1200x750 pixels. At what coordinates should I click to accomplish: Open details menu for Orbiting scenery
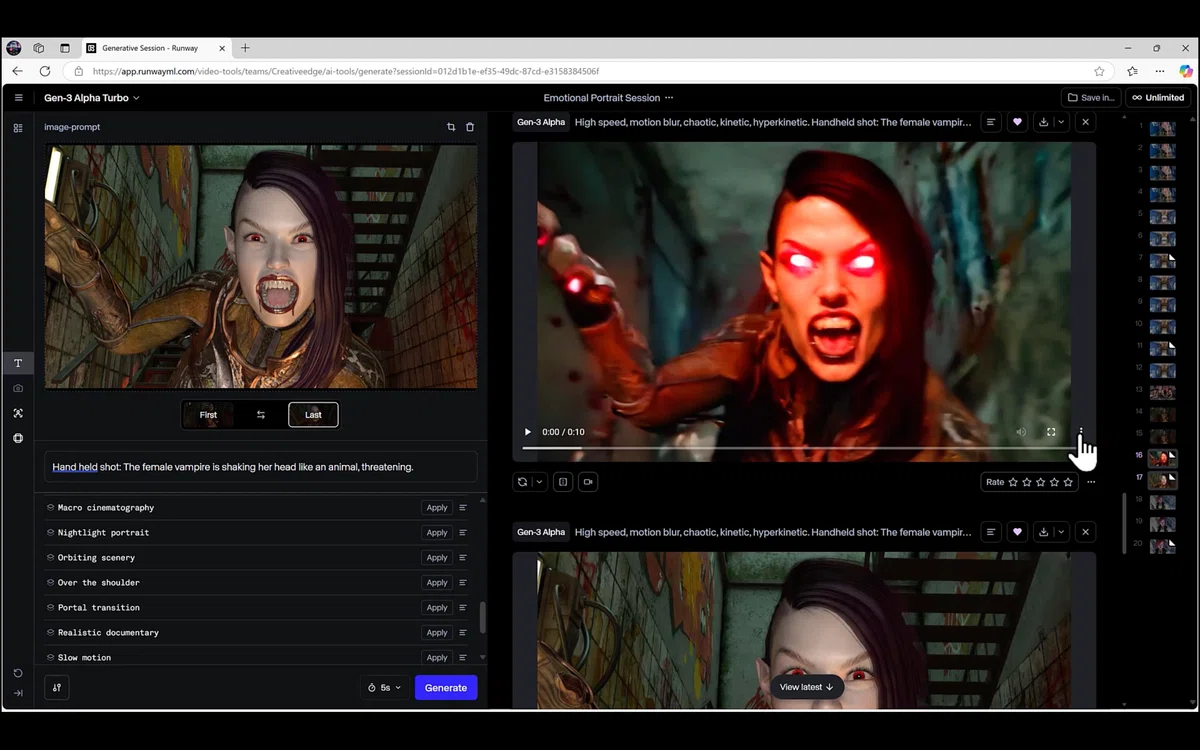click(463, 558)
